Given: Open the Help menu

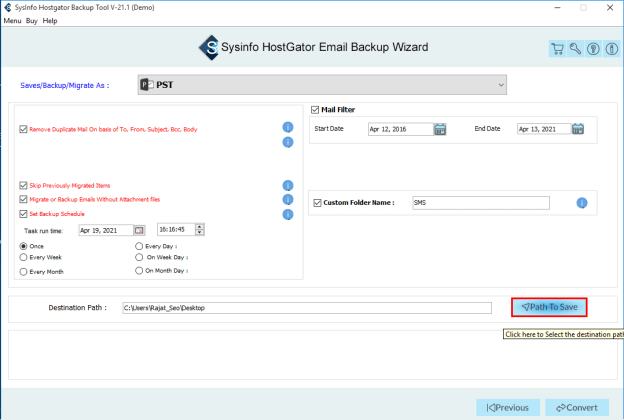Looking at the screenshot, I should point(50,20).
